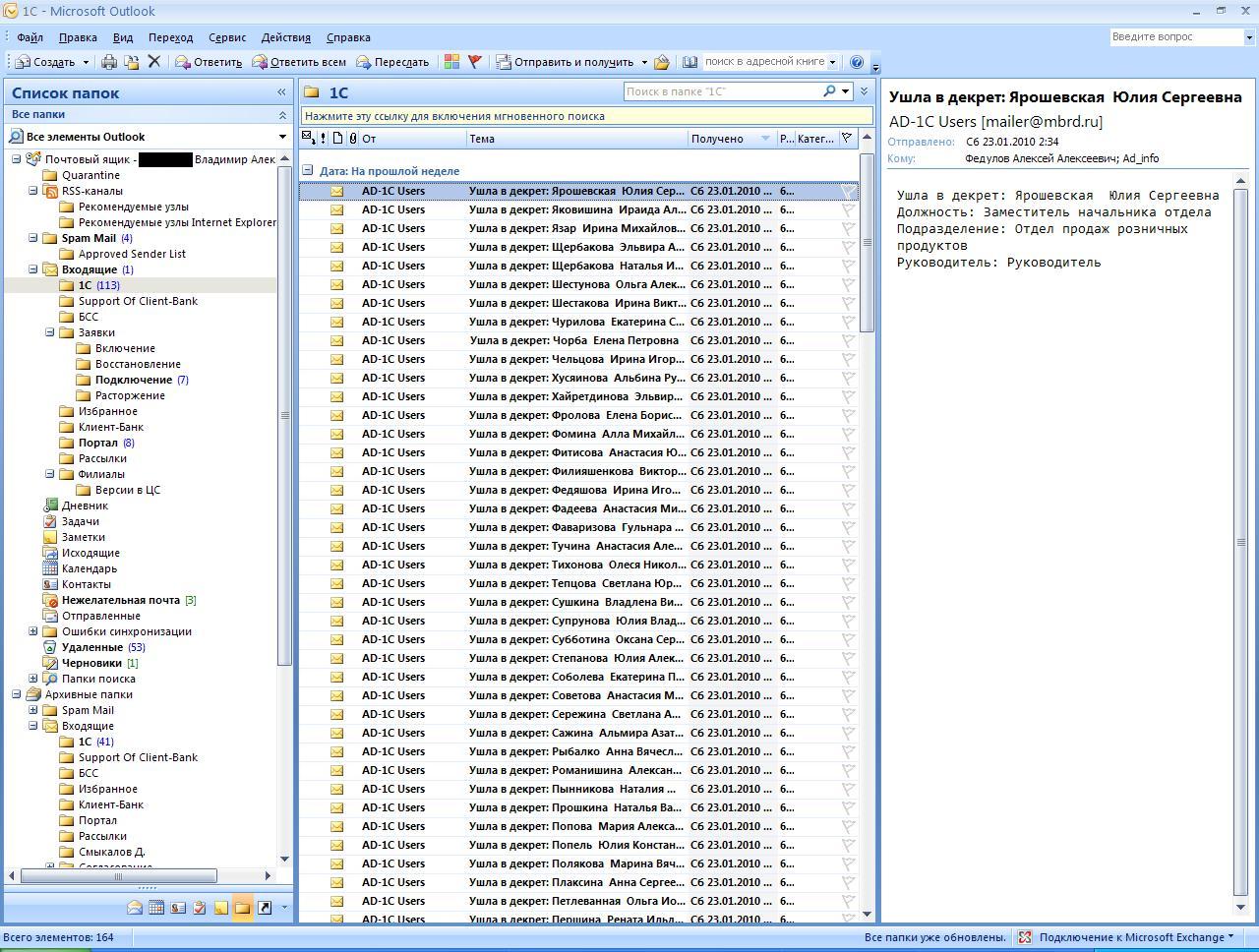Click the Outlook Help question mark icon

pos(857,62)
